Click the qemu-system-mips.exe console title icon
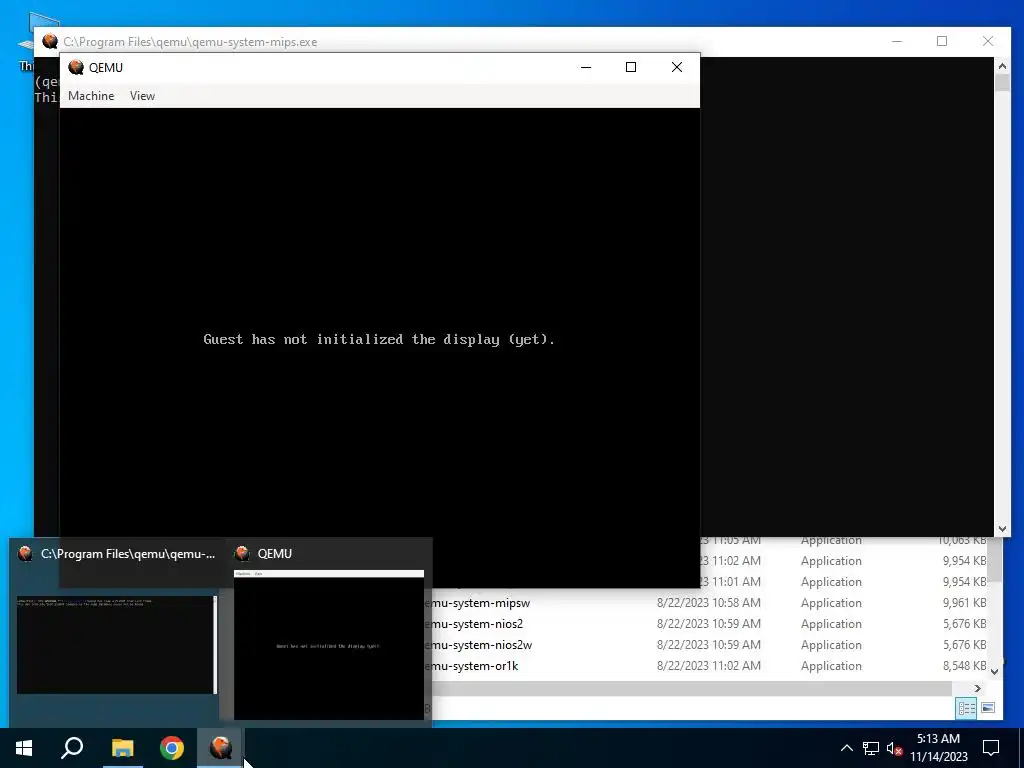 [50, 42]
